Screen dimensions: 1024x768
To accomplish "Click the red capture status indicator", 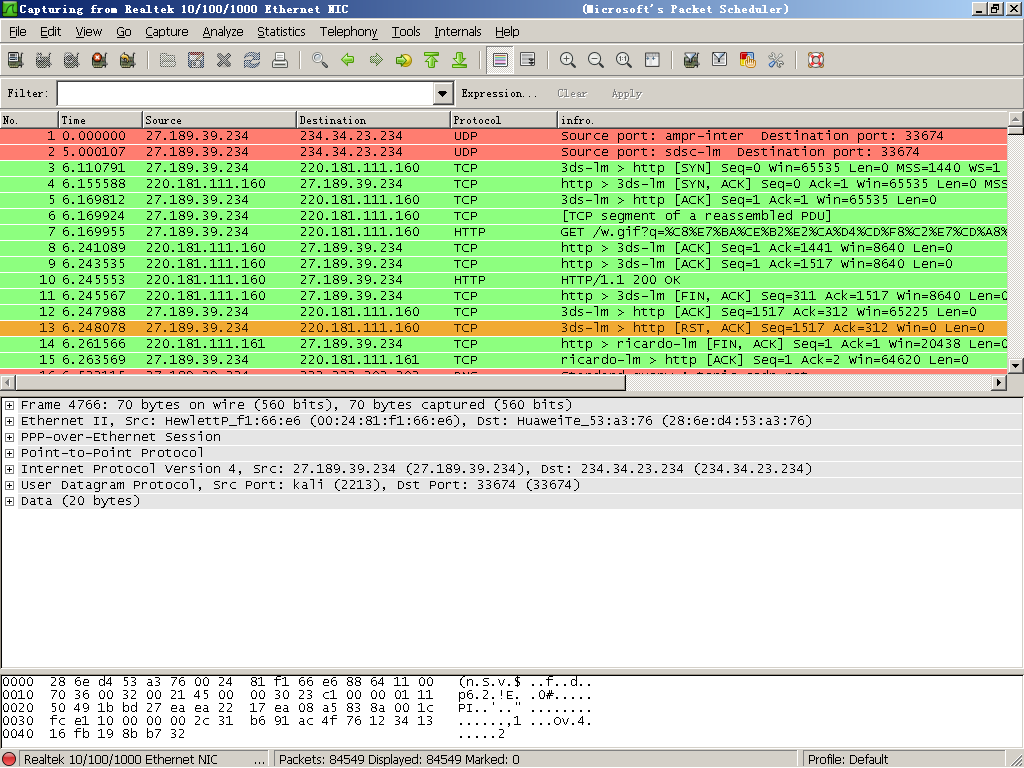I will (9, 760).
